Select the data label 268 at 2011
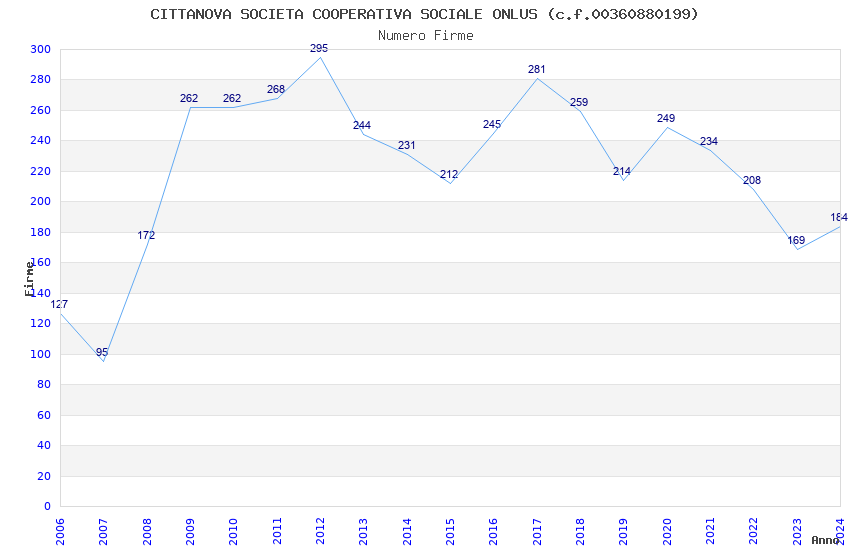 pos(275,89)
